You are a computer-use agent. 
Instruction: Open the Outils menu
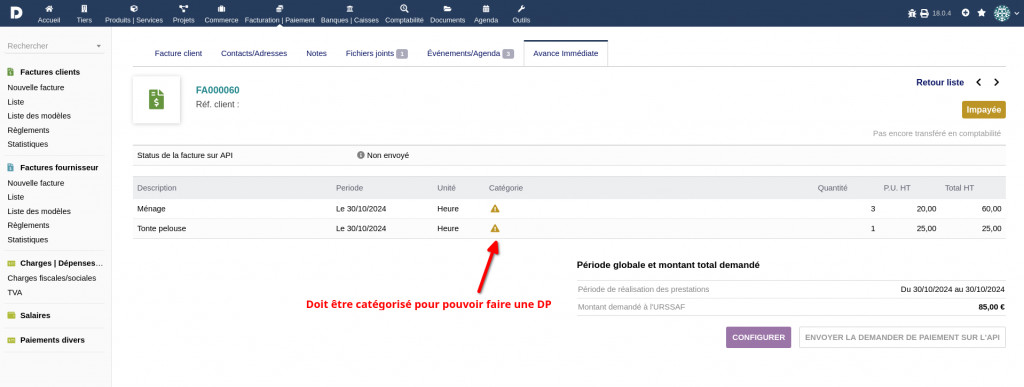pyautogui.click(x=521, y=14)
